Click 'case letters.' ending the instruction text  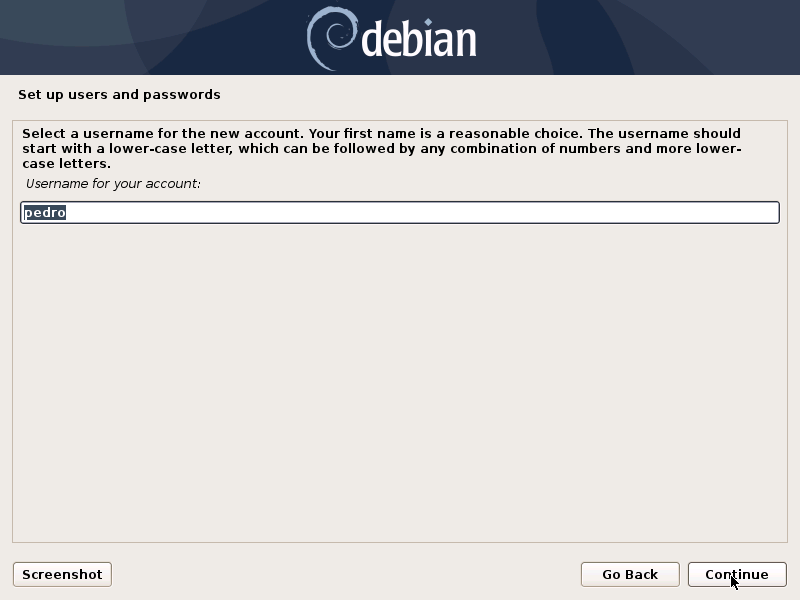click(x=66, y=164)
